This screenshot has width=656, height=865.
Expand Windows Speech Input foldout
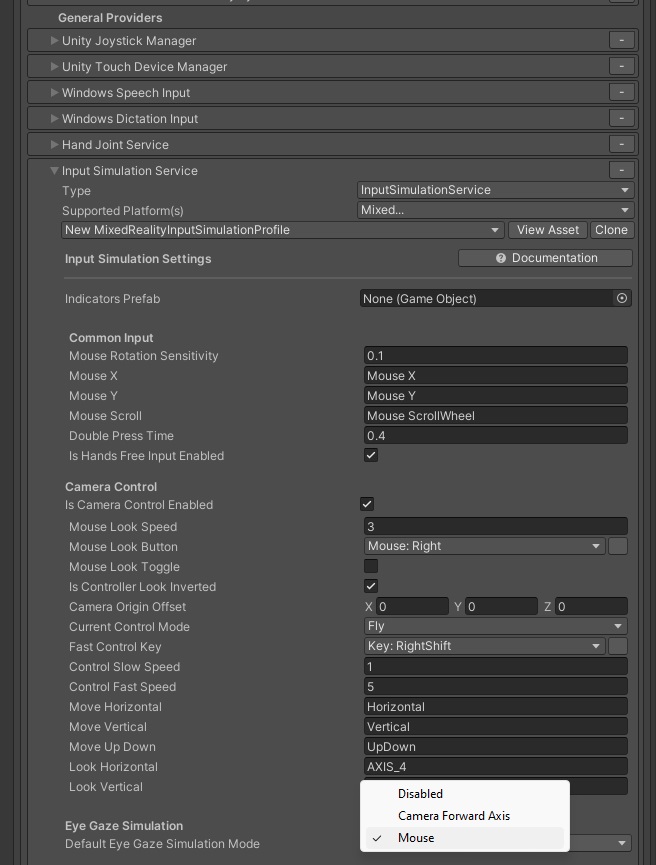pyautogui.click(x=54, y=92)
